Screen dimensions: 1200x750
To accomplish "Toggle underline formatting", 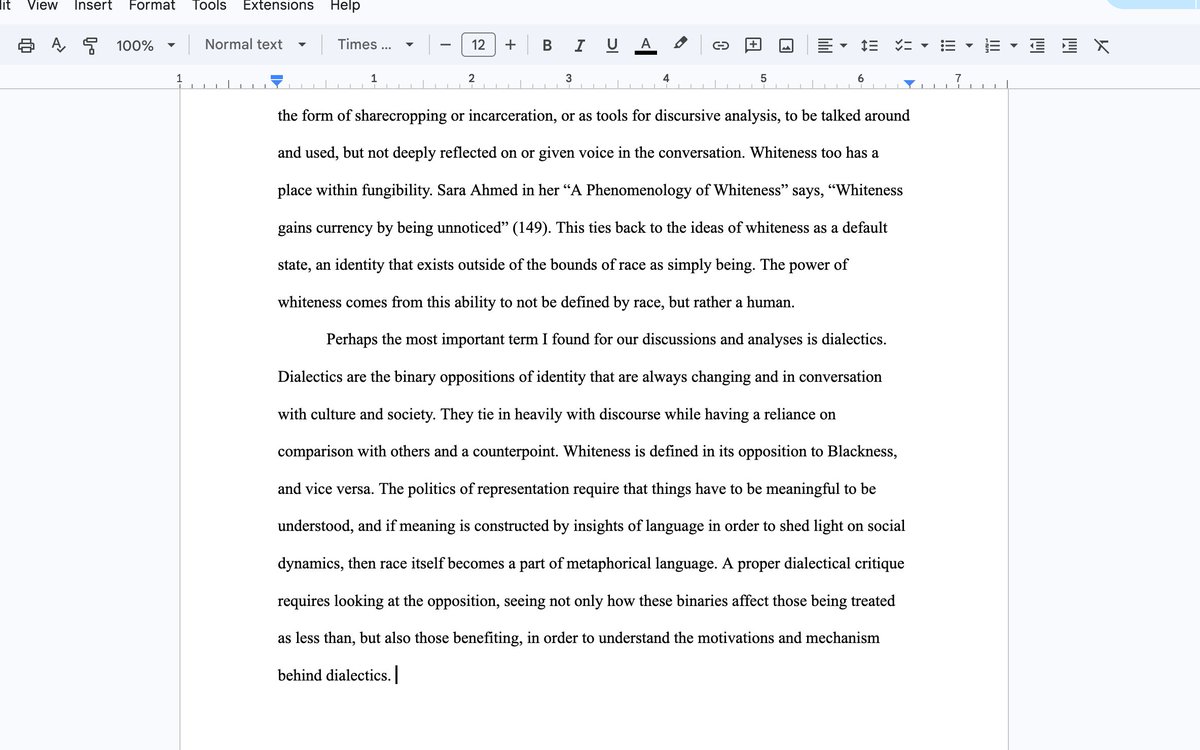I will tap(612, 45).
